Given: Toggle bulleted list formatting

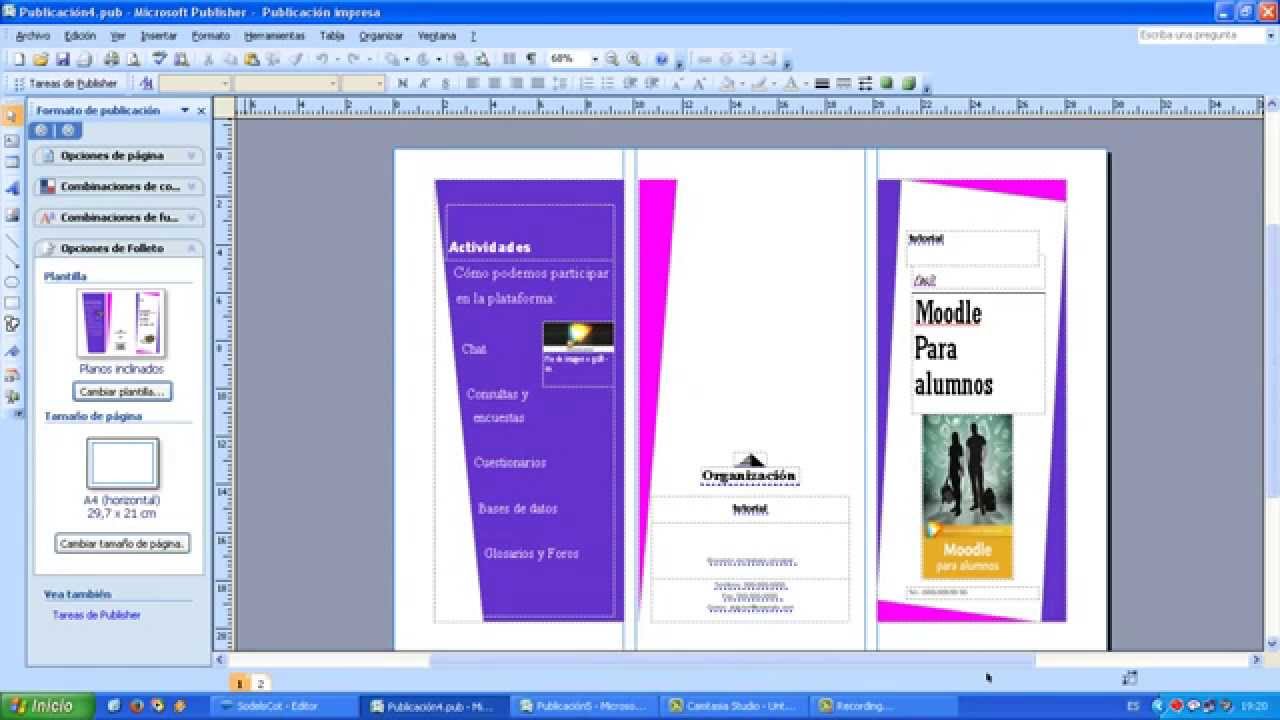Looking at the screenshot, I should (x=607, y=83).
